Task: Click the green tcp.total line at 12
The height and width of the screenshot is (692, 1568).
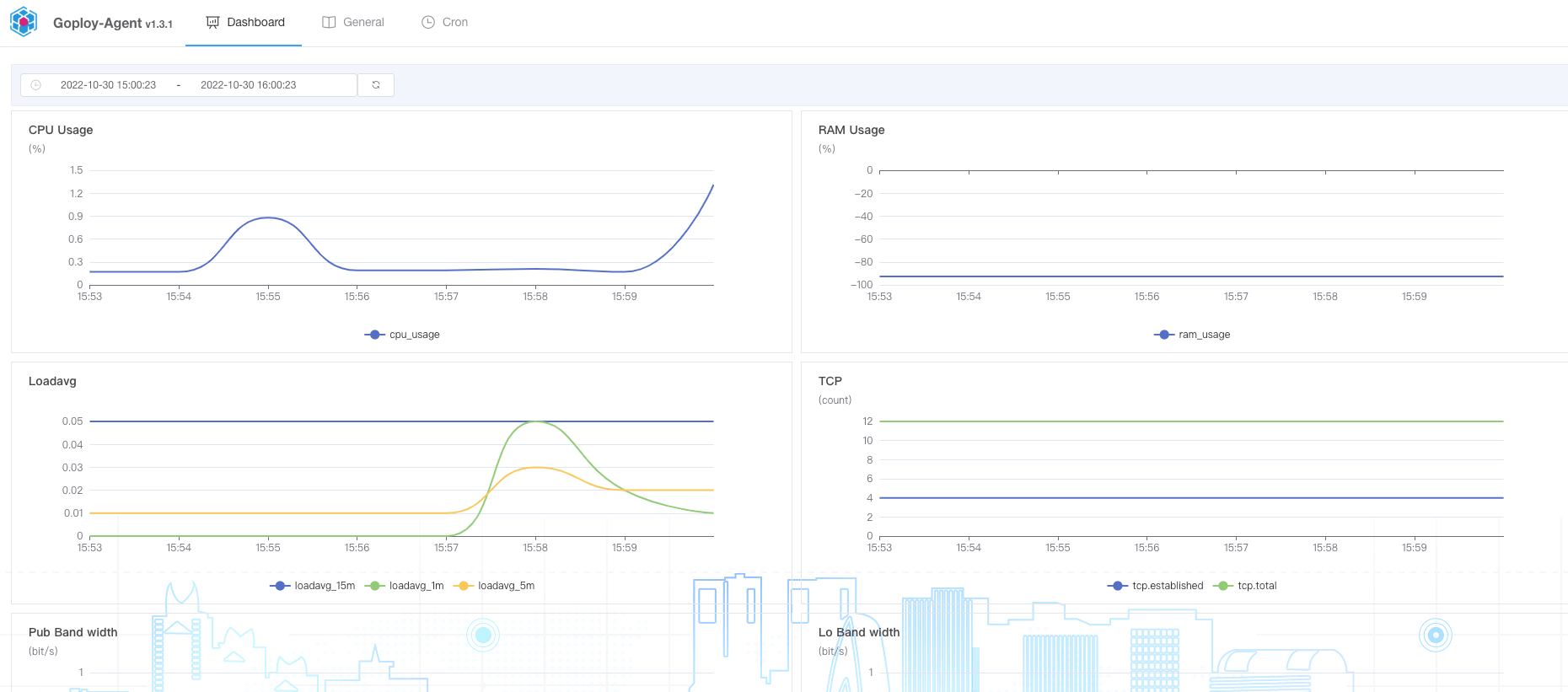Action: (1191, 421)
